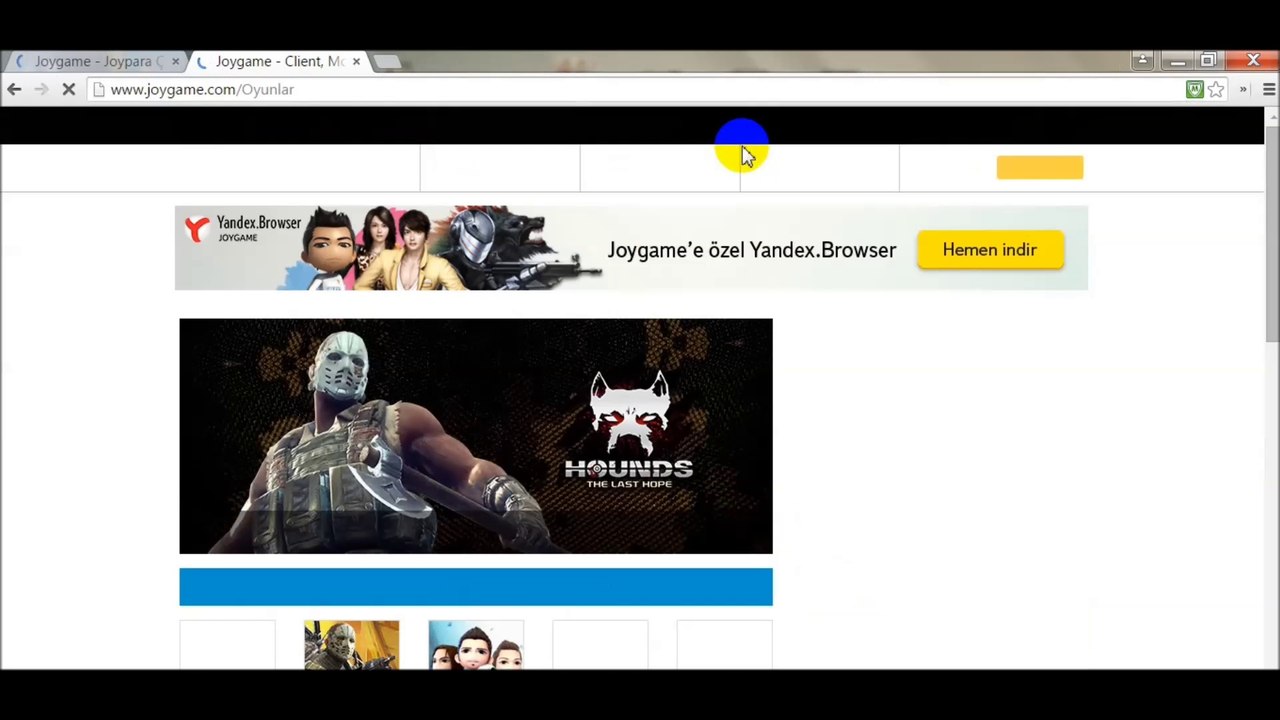Click the page icon beside the URL
This screenshot has width=1280, height=720.
pos(99,90)
